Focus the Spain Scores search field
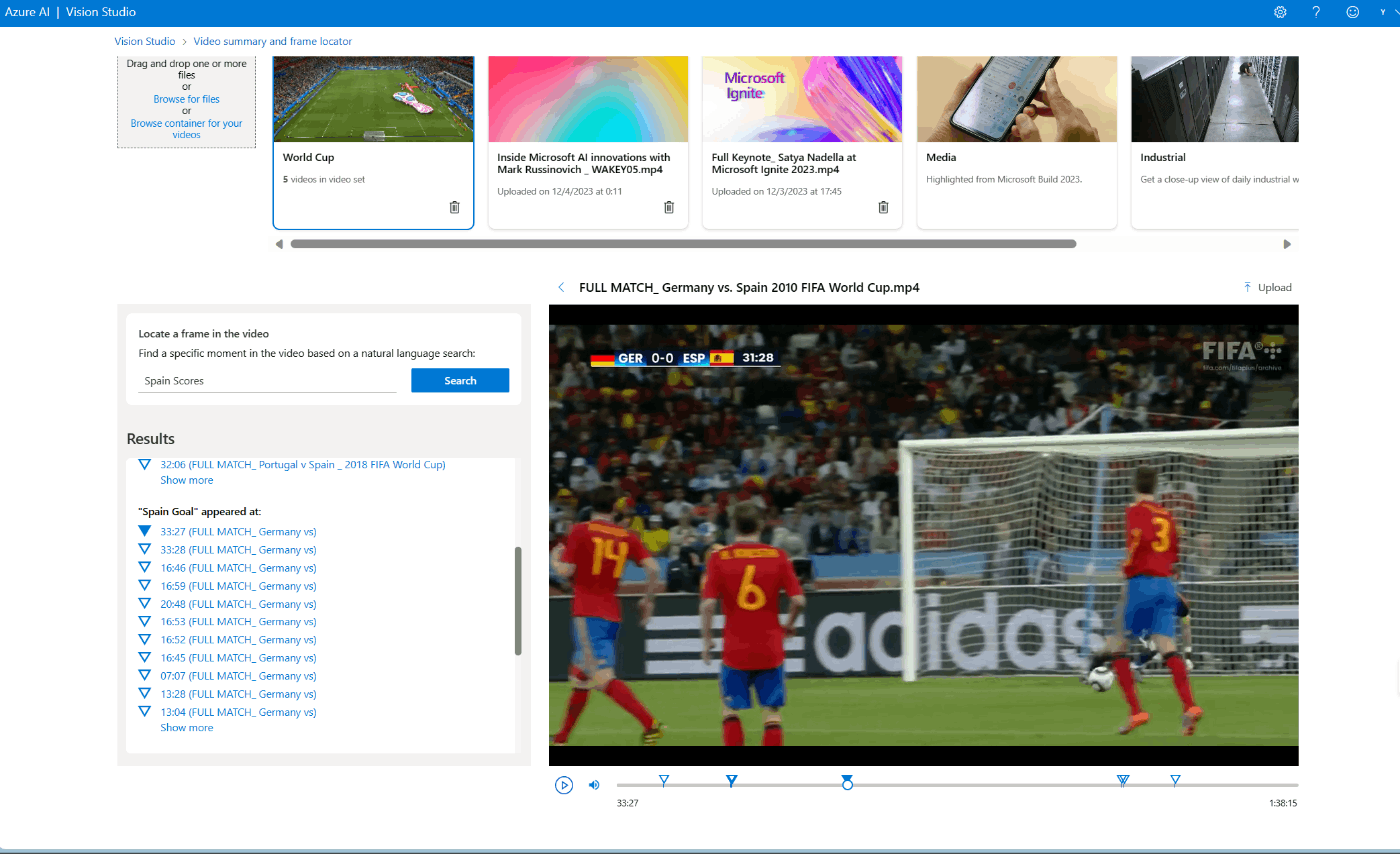The image size is (1400, 854). tap(267, 381)
